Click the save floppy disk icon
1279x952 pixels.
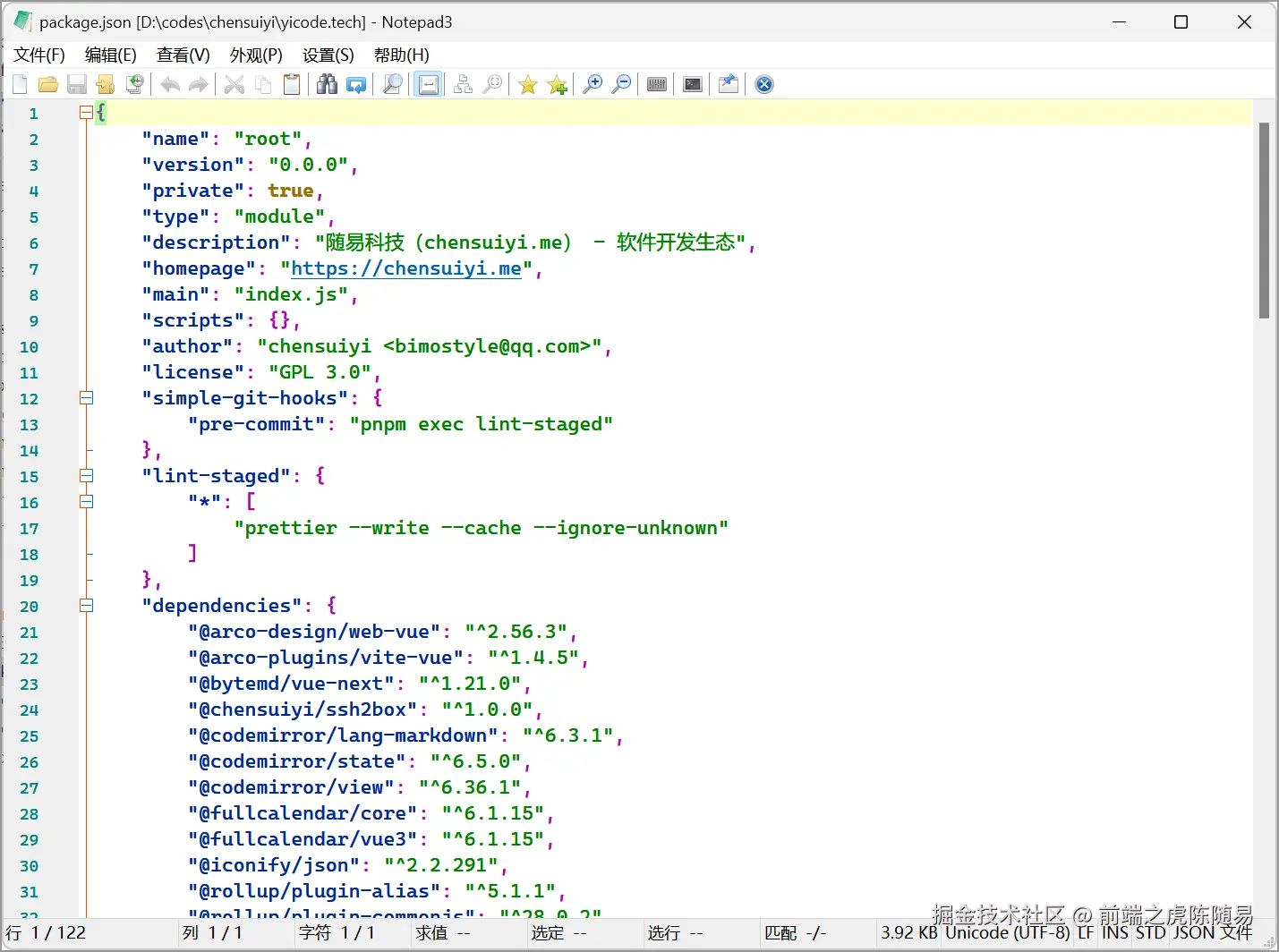[x=77, y=84]
